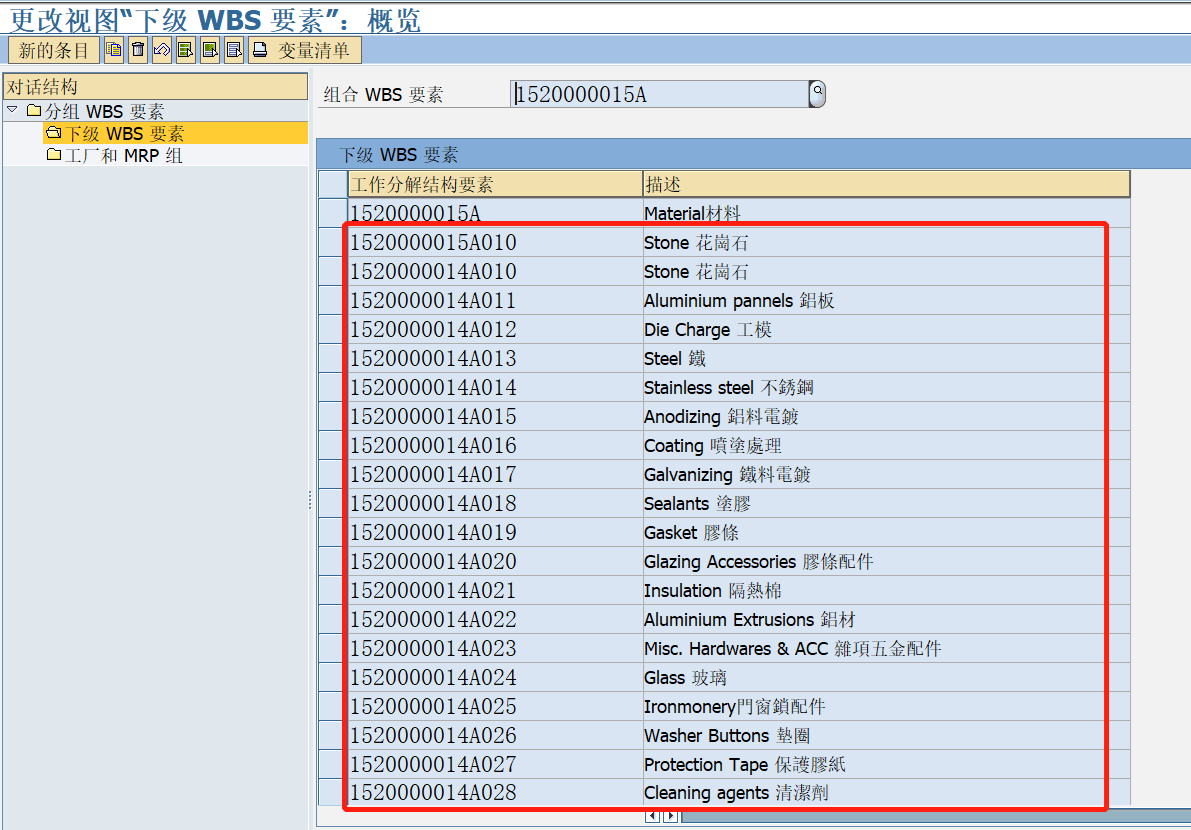Click the 新的条目 (New Entries) button
Viewport: 1191px width, 830px height.
coord(54,51)
